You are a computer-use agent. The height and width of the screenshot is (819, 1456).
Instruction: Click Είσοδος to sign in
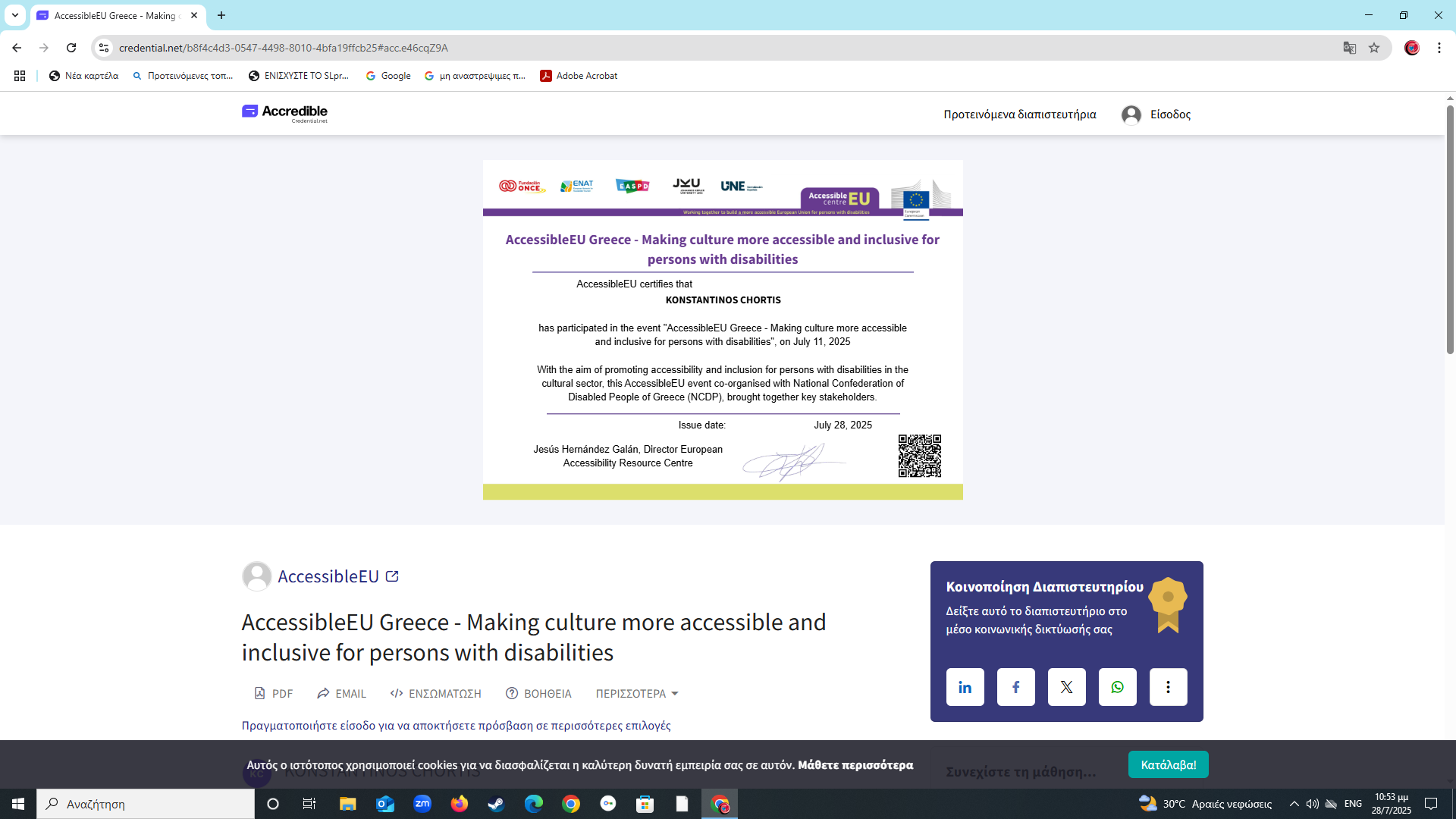coord(1170,115)
